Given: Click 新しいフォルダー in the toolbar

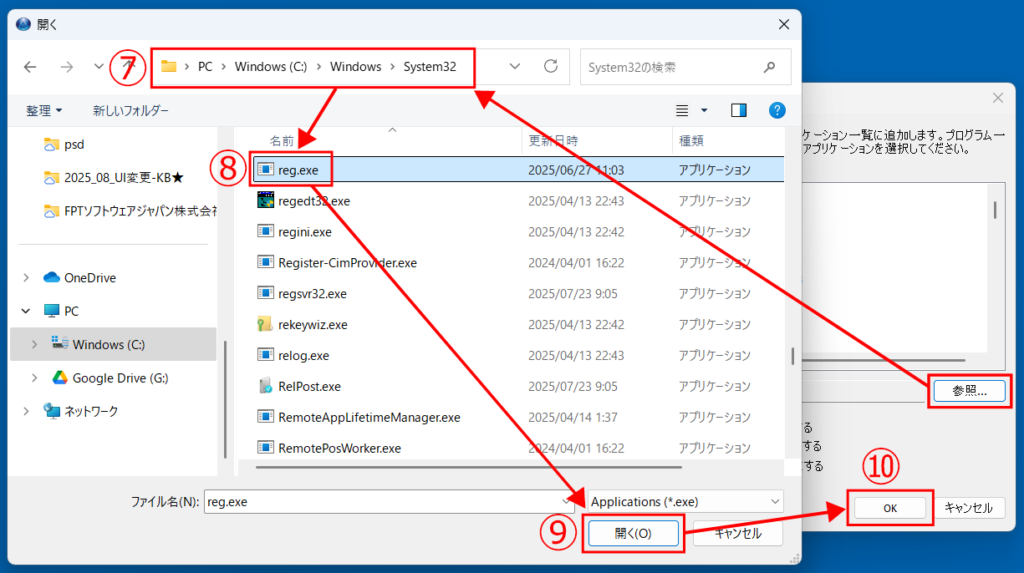Looking at the screenshot, I should [131, 110].
